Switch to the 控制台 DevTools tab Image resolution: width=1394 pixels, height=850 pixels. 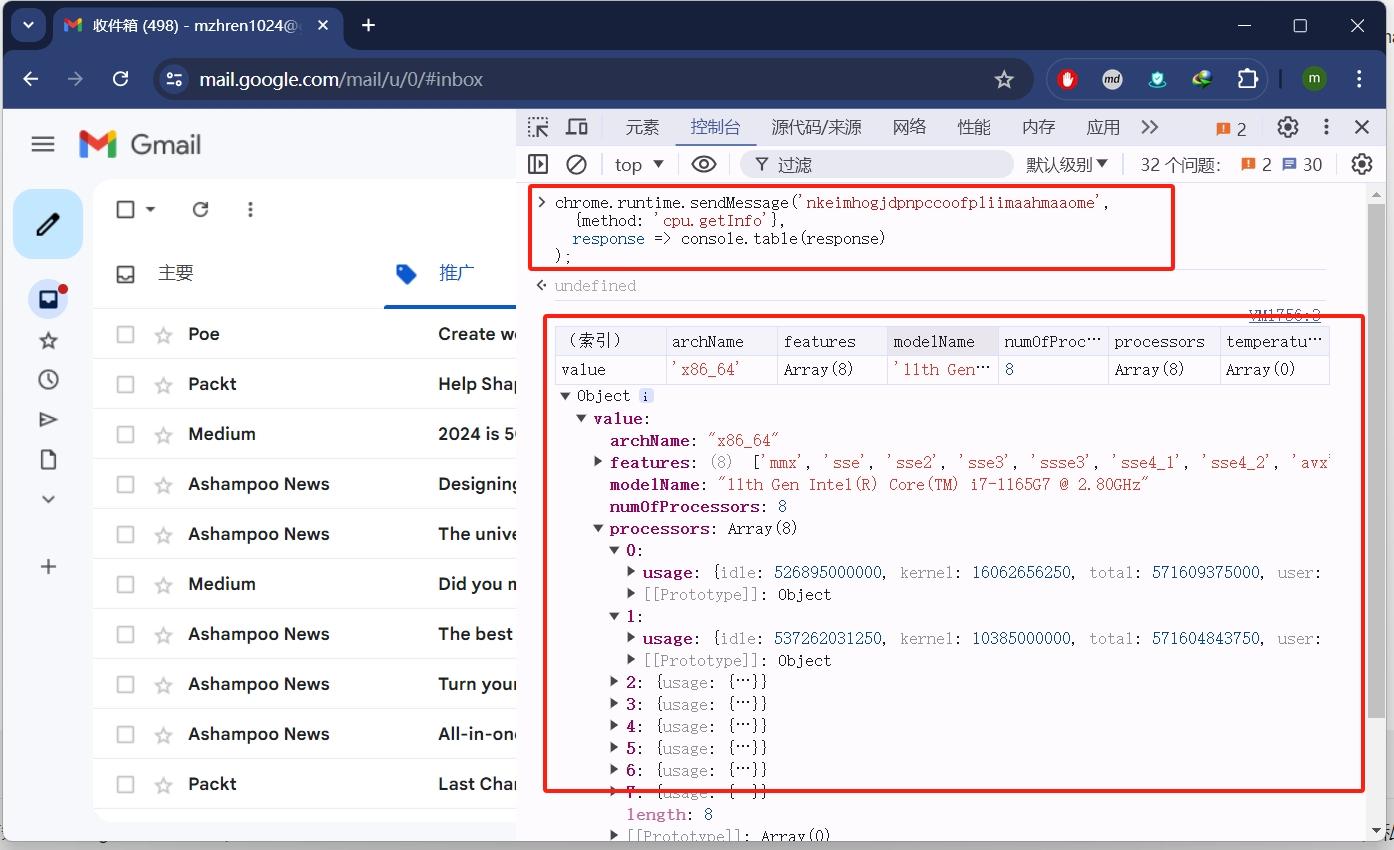[715, 127]
